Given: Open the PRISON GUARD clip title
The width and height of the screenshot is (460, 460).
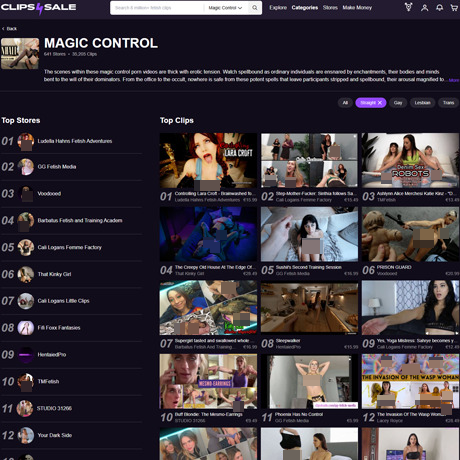Looking at the screenshot, I should click(x=394, y=267).
